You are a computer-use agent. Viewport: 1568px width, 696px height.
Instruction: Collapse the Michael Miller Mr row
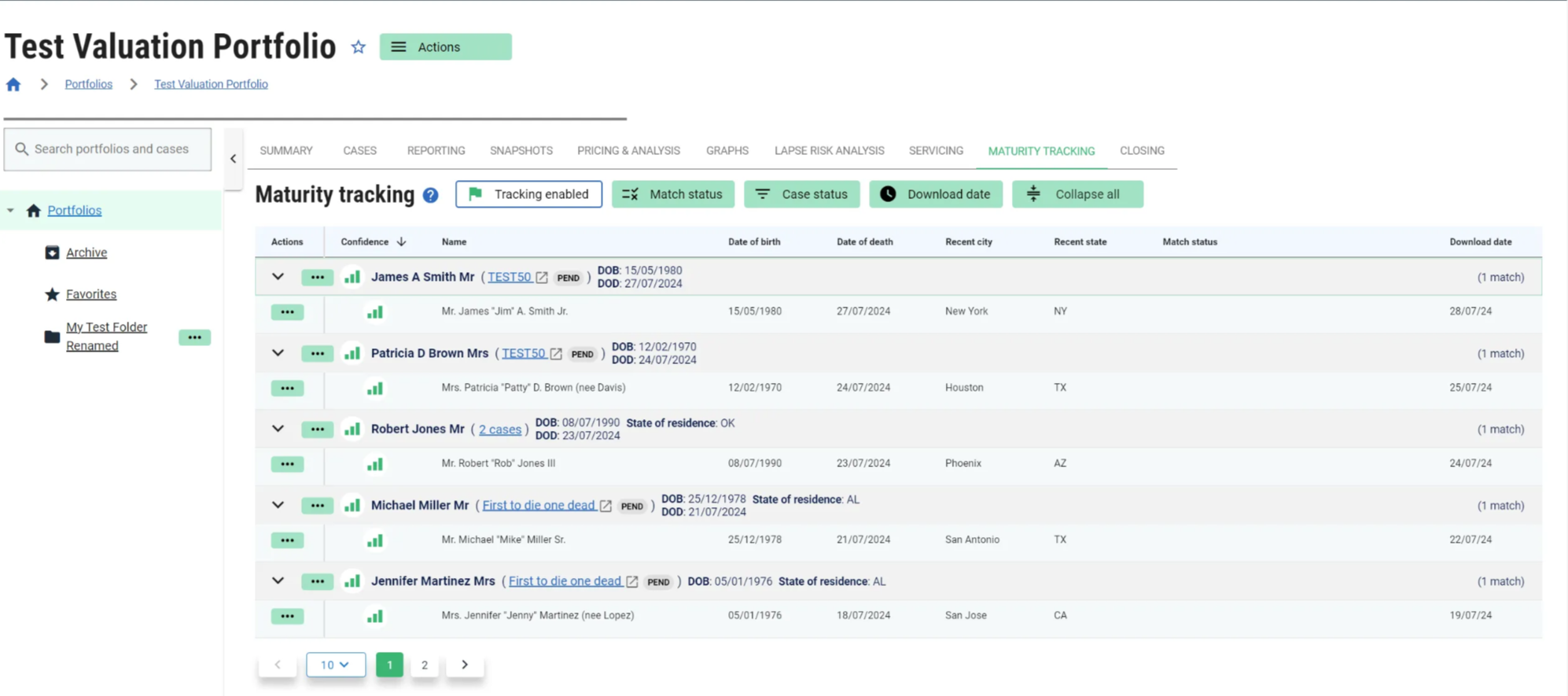(278, 505)
